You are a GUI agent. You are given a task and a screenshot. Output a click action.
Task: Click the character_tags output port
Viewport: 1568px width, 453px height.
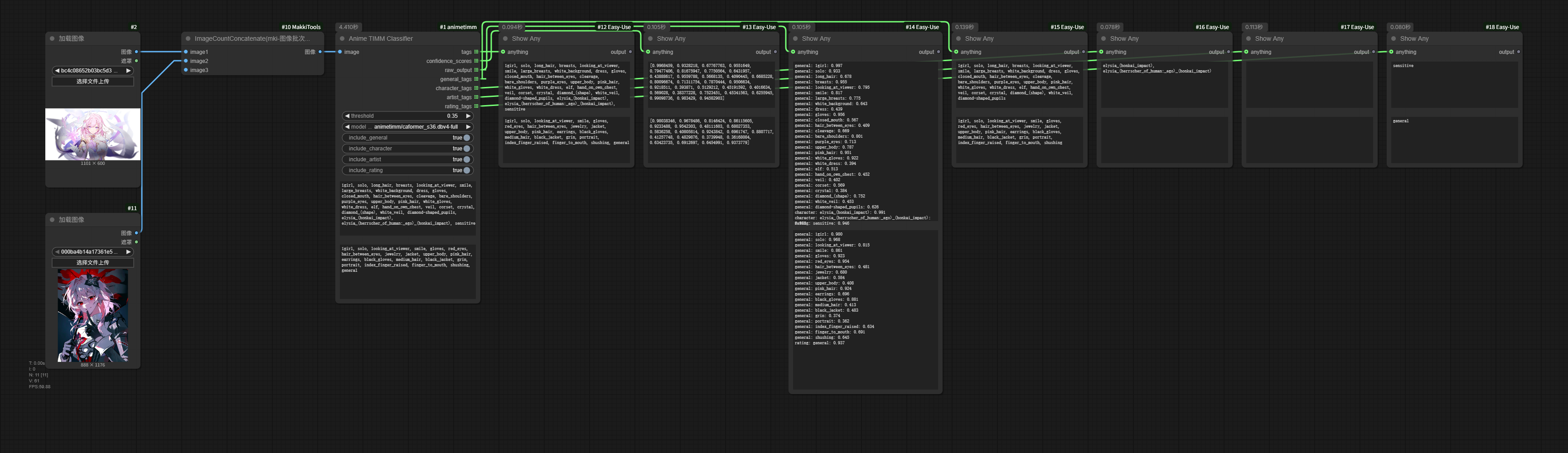point(476,88)
